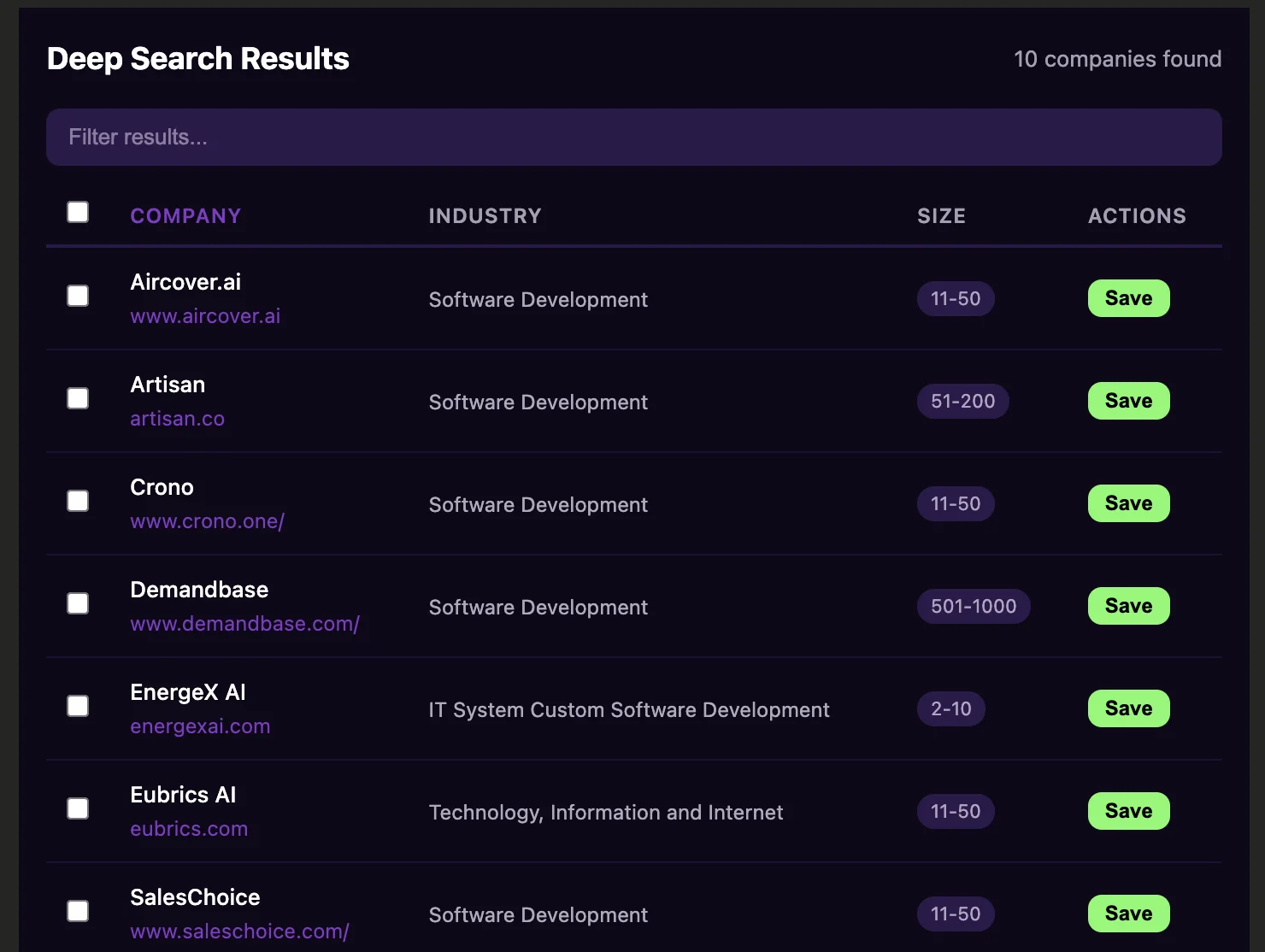Save the Demandbase company
The image size is (1265, 952).
point(1128,606)
